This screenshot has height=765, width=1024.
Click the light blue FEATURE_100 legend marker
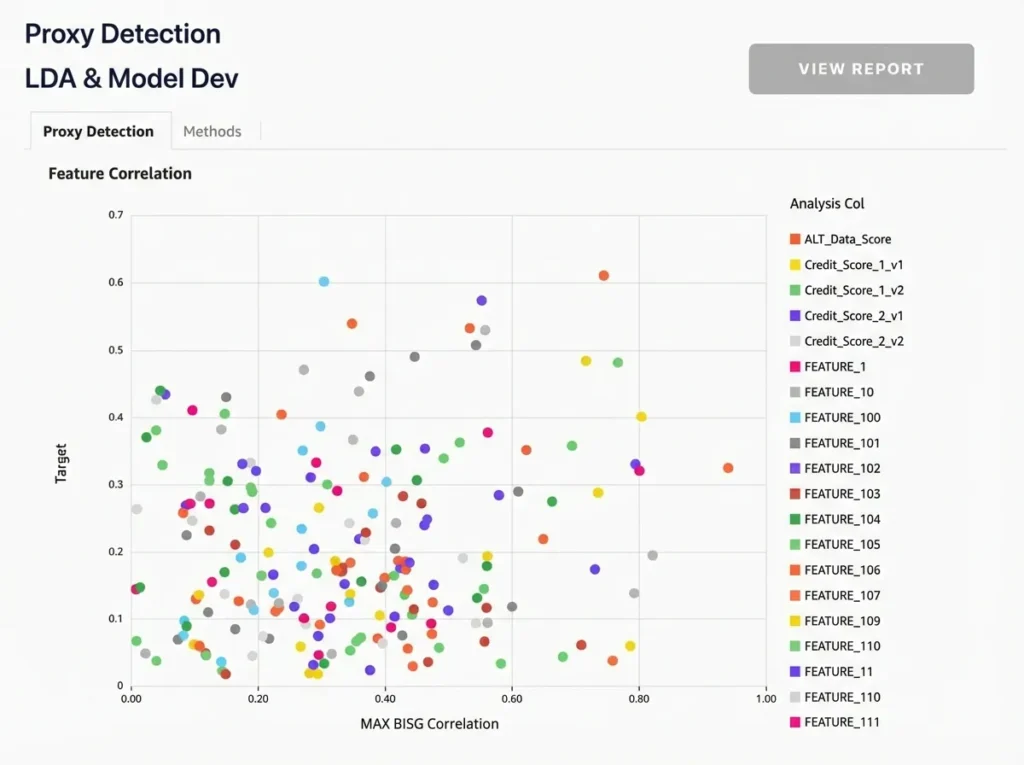tap(795, 418)
